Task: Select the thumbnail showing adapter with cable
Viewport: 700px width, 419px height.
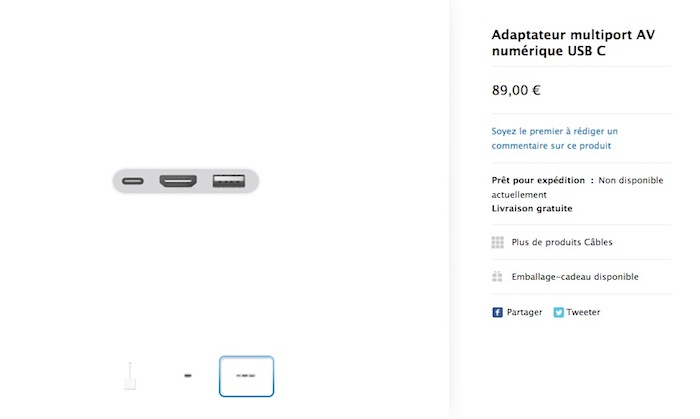Action: click(129, 377)
